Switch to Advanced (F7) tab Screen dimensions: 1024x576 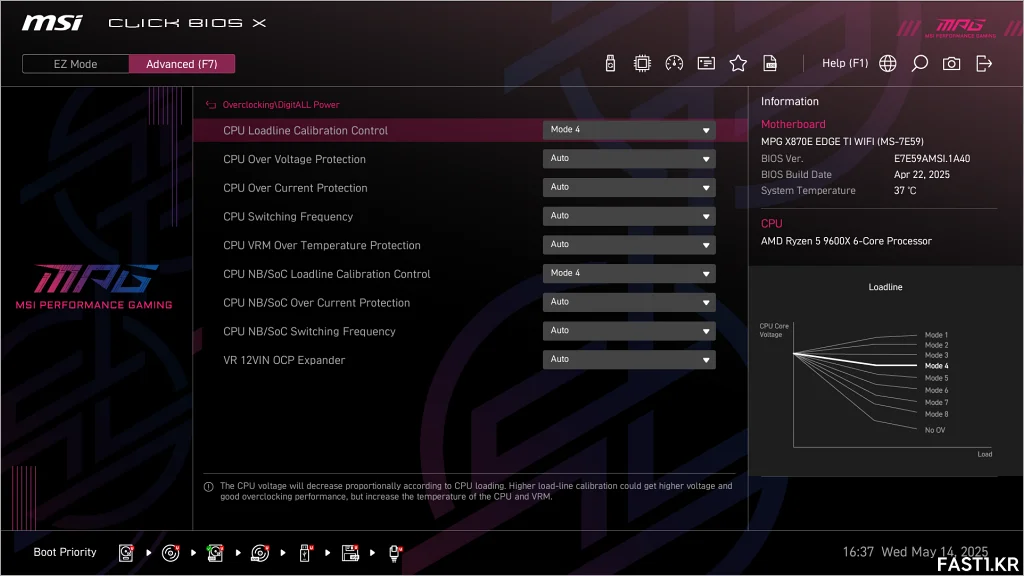(x=182, y=64)
